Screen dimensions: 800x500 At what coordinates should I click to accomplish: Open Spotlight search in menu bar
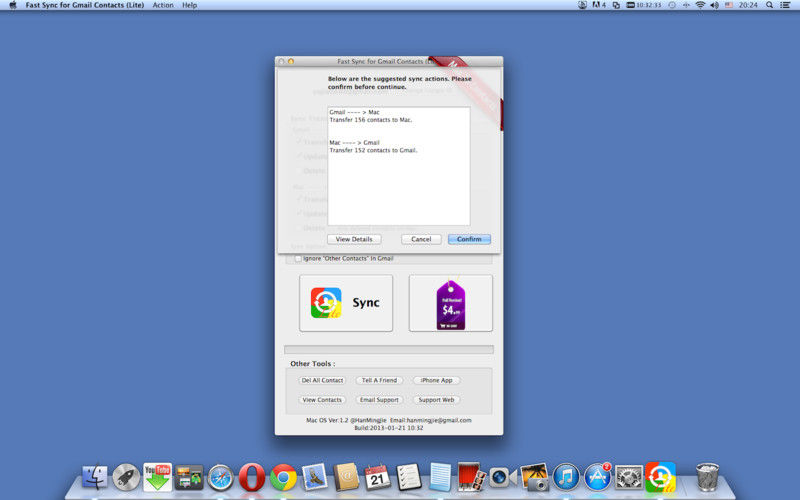(x=769, y=5)
